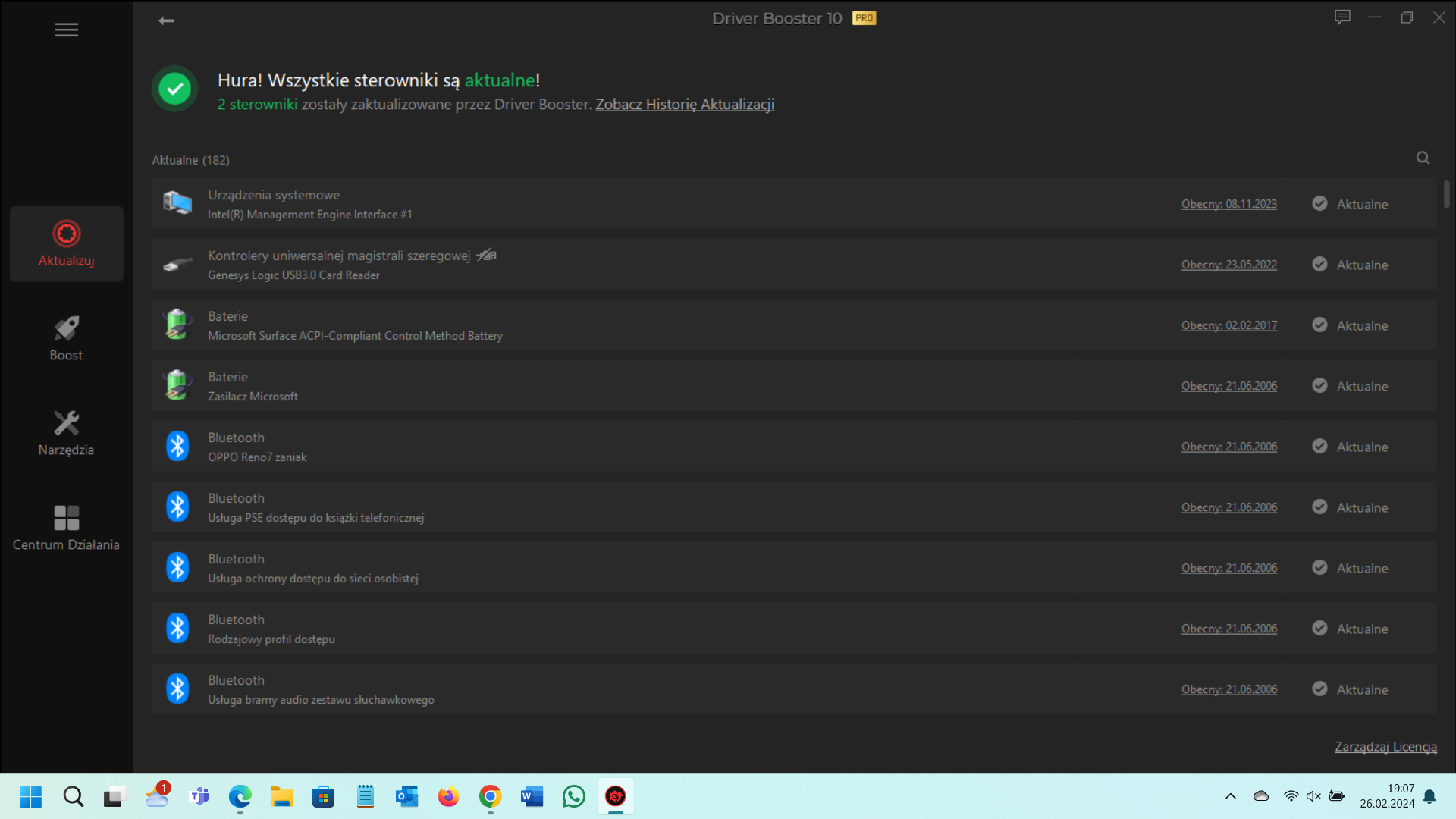Show hidden system tray icons chevron
Image resolution: width=1456 pixels, height=819 pixels.
(x=1230, y=796)
